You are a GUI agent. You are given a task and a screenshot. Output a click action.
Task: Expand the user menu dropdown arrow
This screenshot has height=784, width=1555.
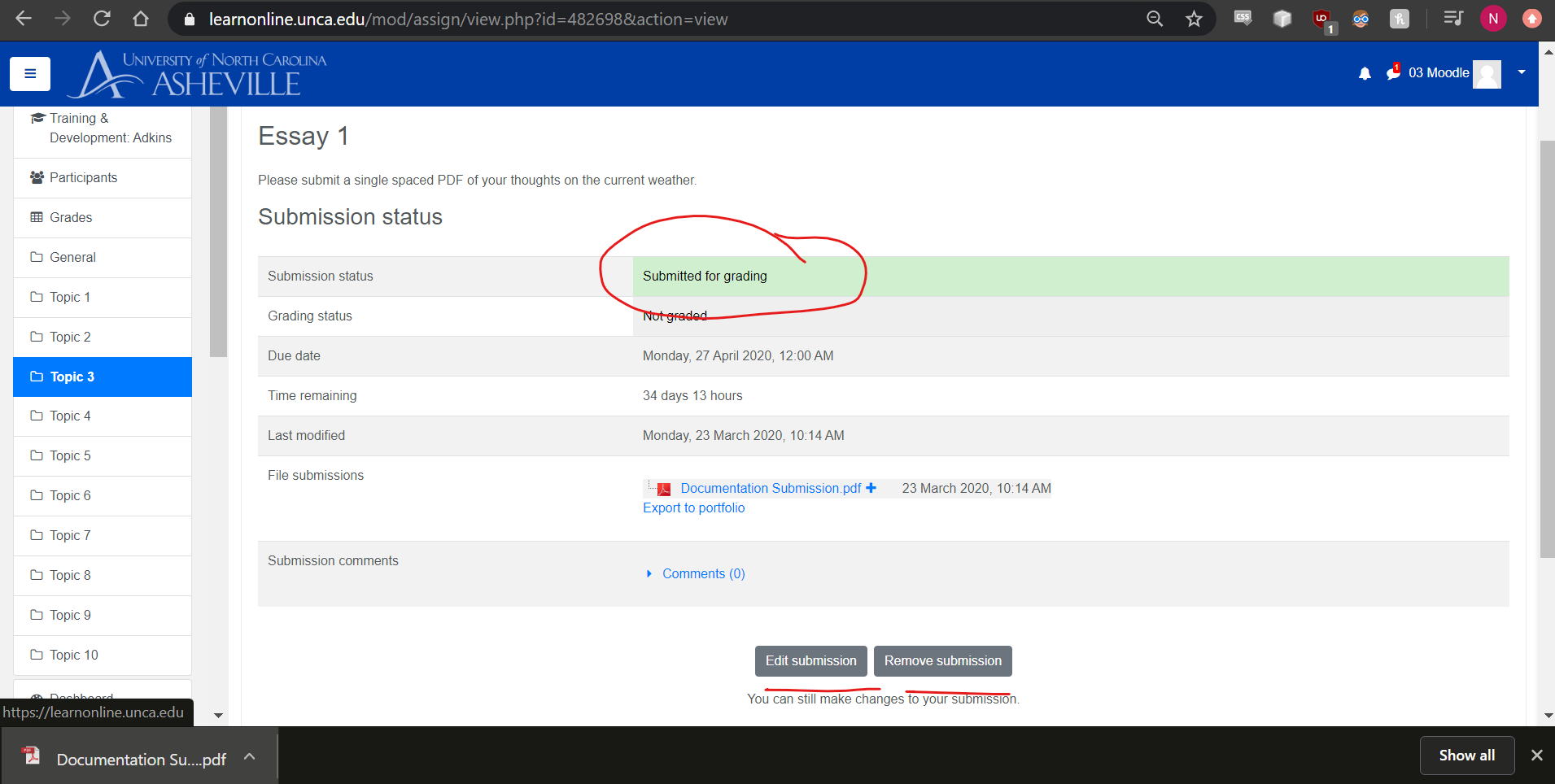(1521, 72)
